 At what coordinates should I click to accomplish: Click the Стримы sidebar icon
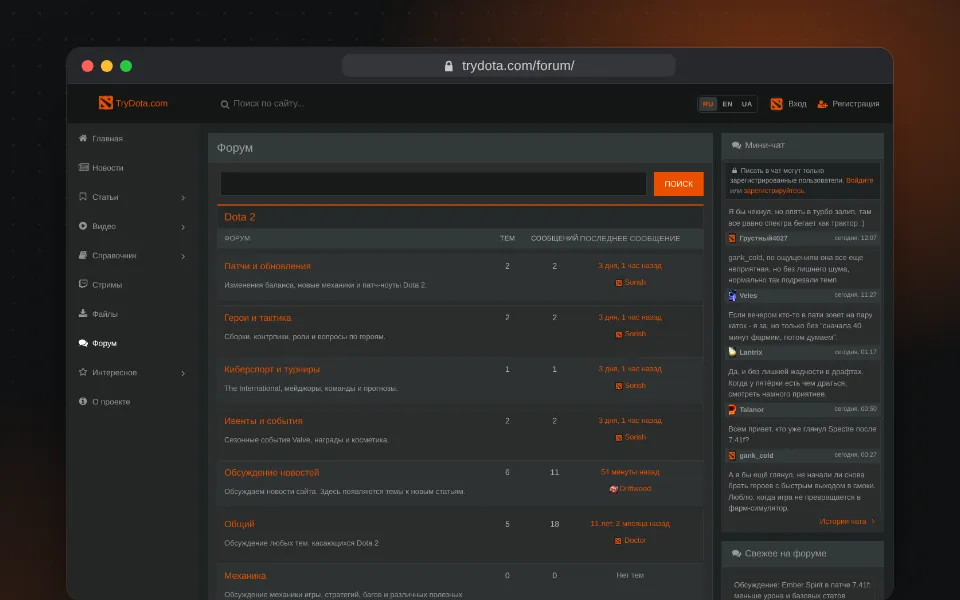click(83, 284)
